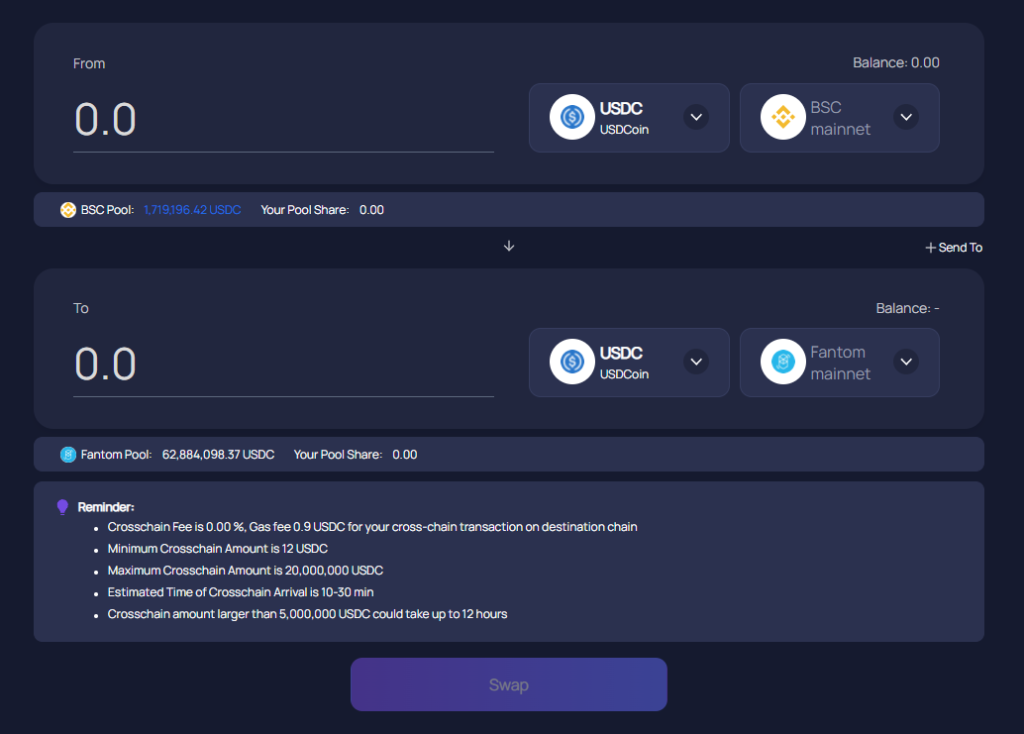Click the Crosschain Fee reminder line

[372, 527]
